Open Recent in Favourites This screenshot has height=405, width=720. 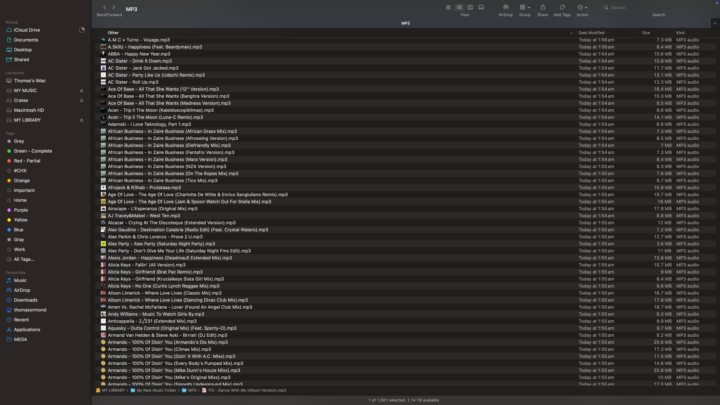(21, 320)
